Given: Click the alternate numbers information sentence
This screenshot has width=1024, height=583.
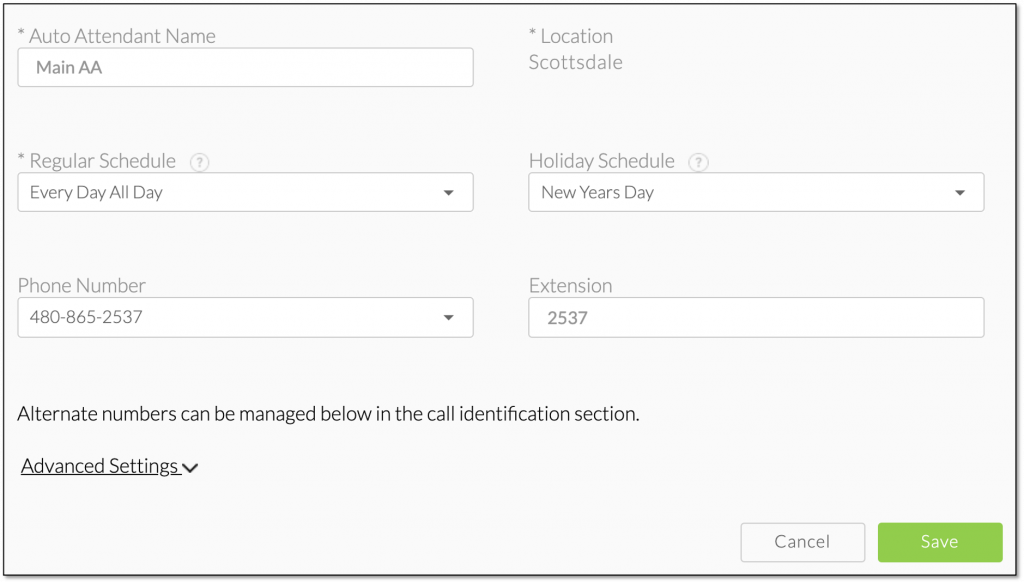Looking at the screenshot, I should pyautogui.click(x=328, y=414).
